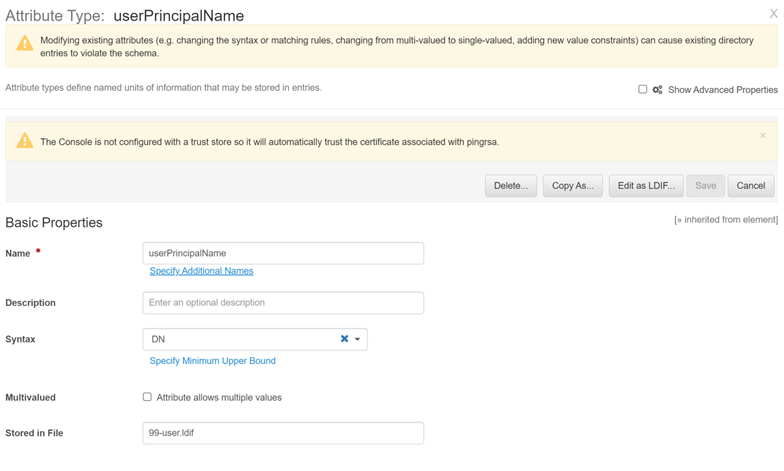Click the Syntax combo box showing DN
Screen dimensions: 784x471
tap(240, 339)
